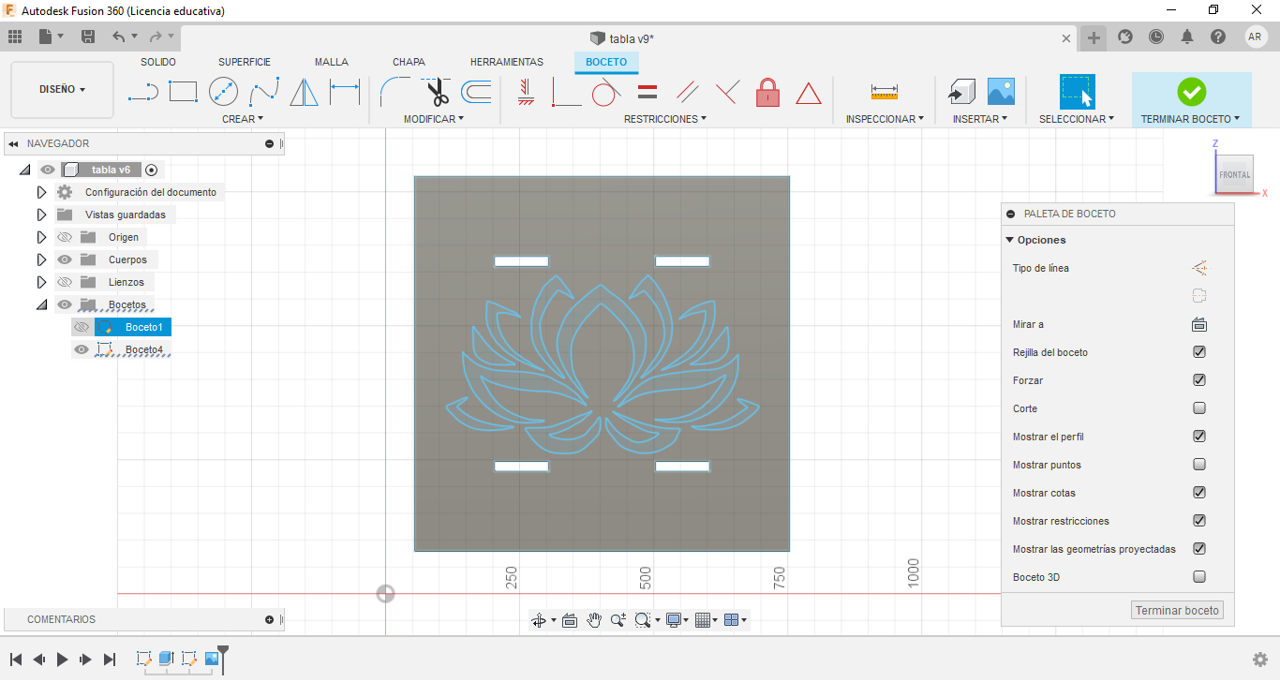Open the data panel grid icon

pyautogui.click(x=15, y=37)
